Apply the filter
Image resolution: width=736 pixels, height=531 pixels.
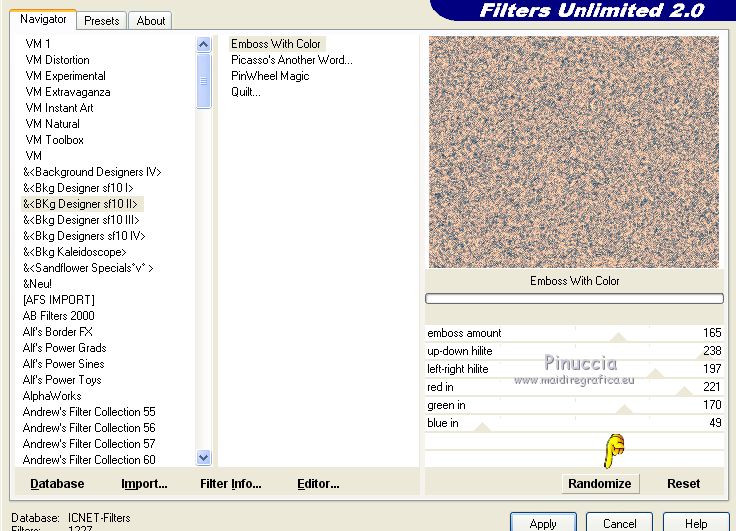[x=543, y=523]
